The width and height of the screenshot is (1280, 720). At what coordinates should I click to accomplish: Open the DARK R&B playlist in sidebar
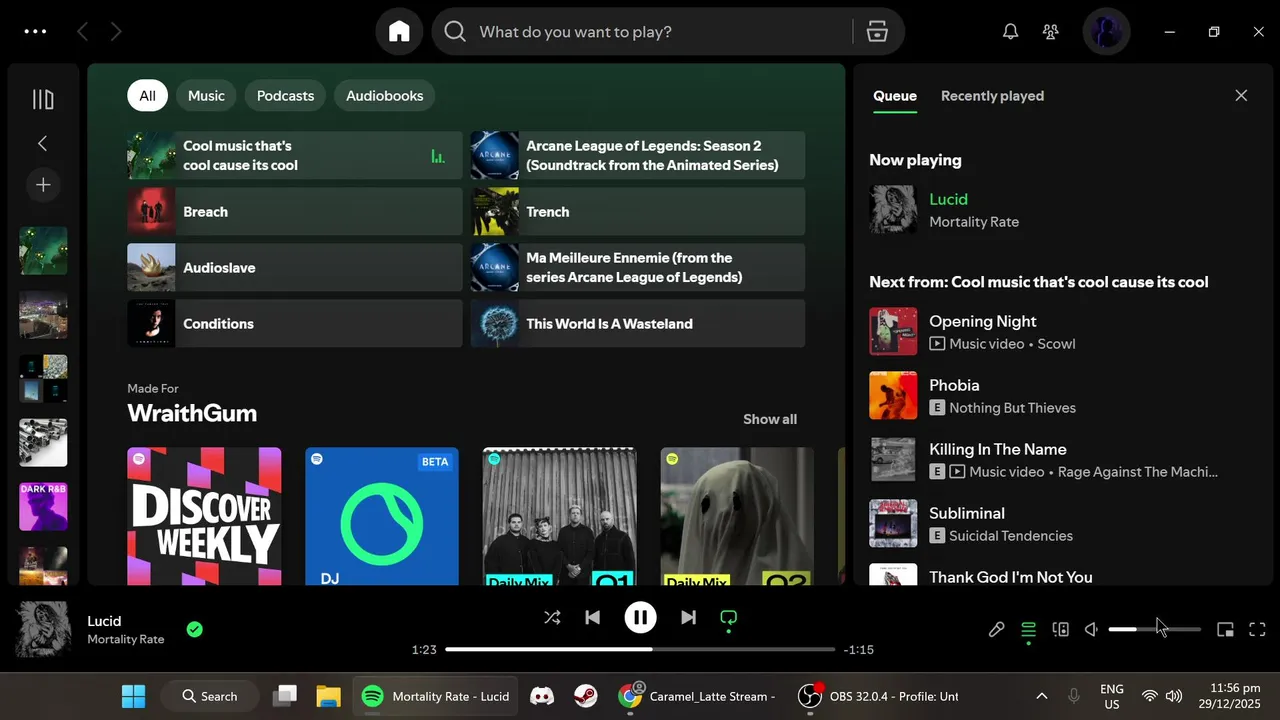coord(43,507)
